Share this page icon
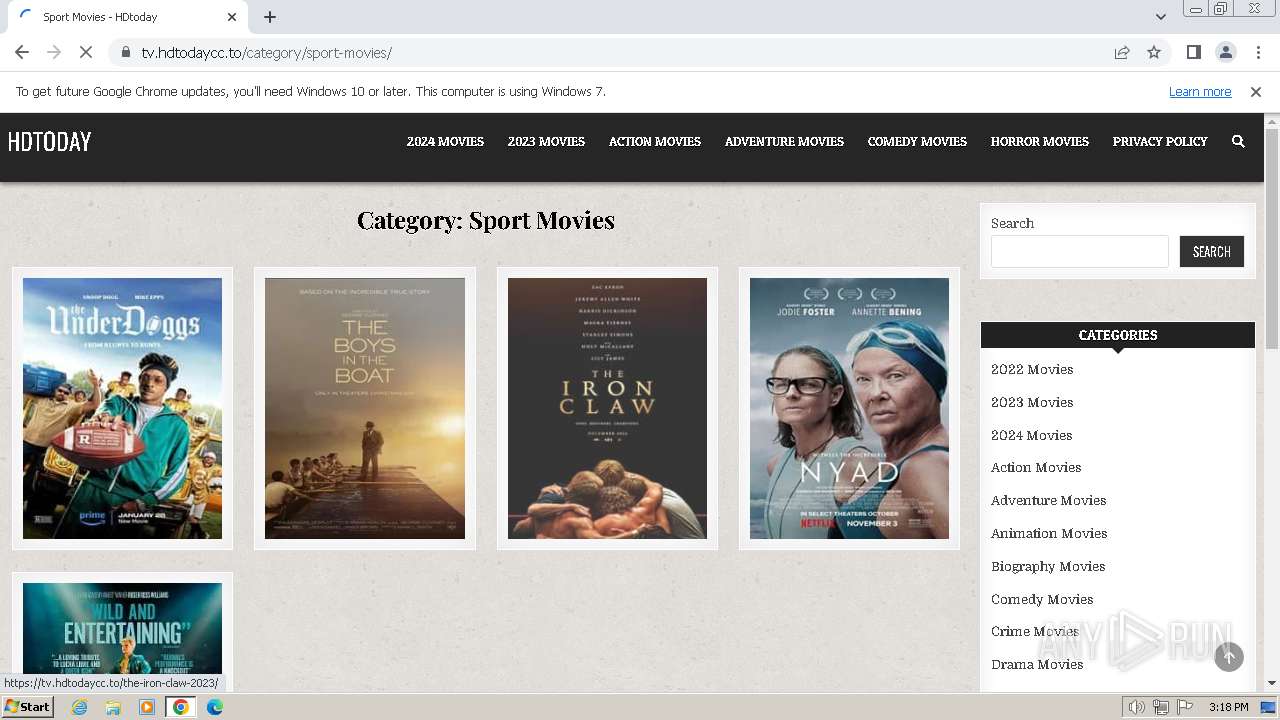The width and height of the screenshot is (1280, 720). pyautogui.click(x=1122, y=52)
